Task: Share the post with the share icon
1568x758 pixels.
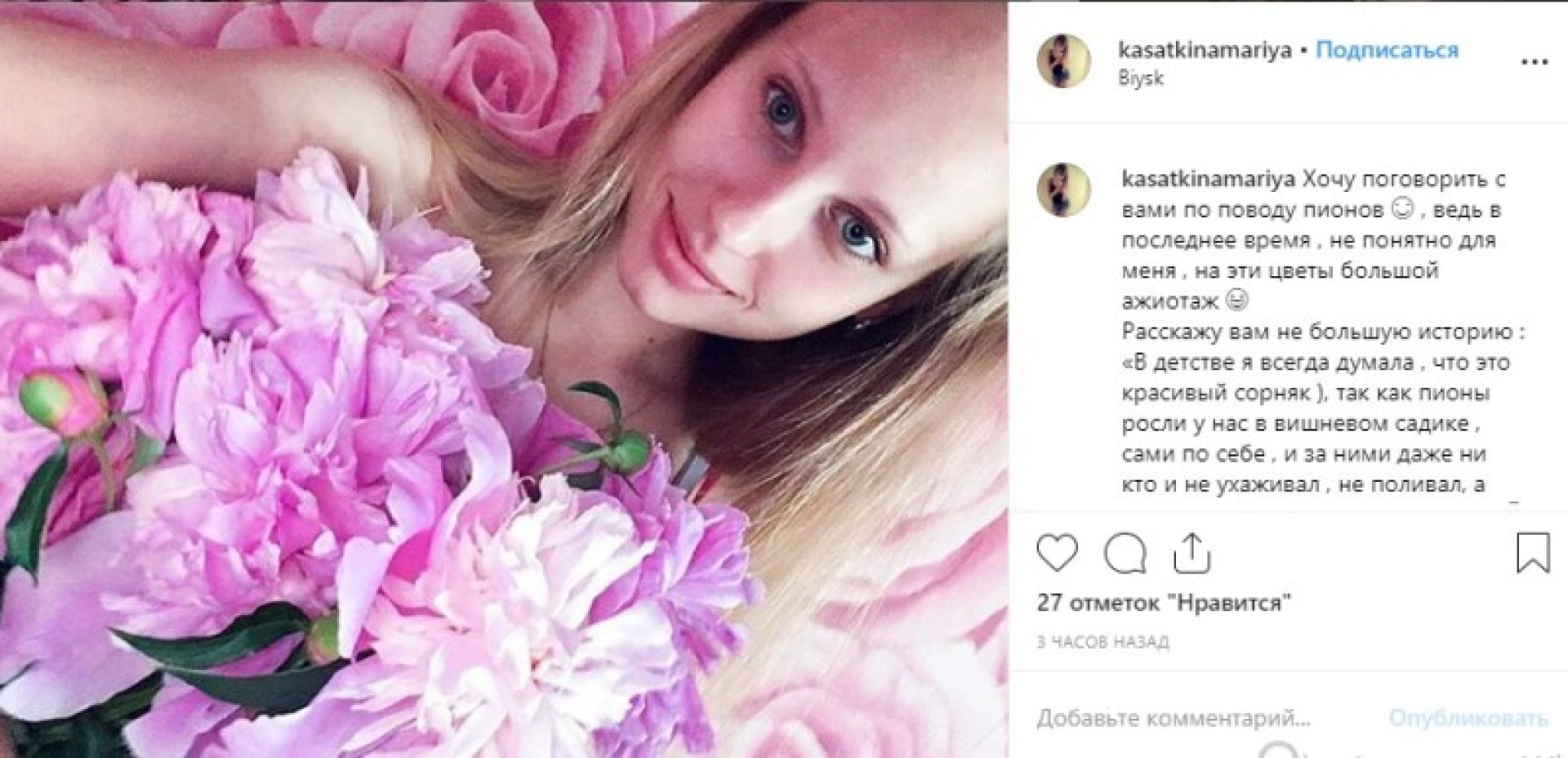Action: (x=1190, y=553)
